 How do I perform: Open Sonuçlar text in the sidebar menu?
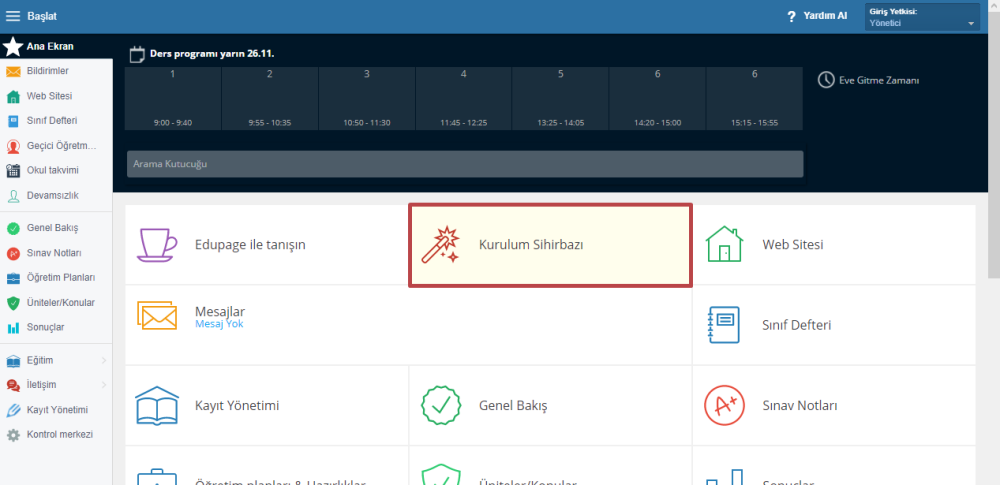click(x=45, y=327)
